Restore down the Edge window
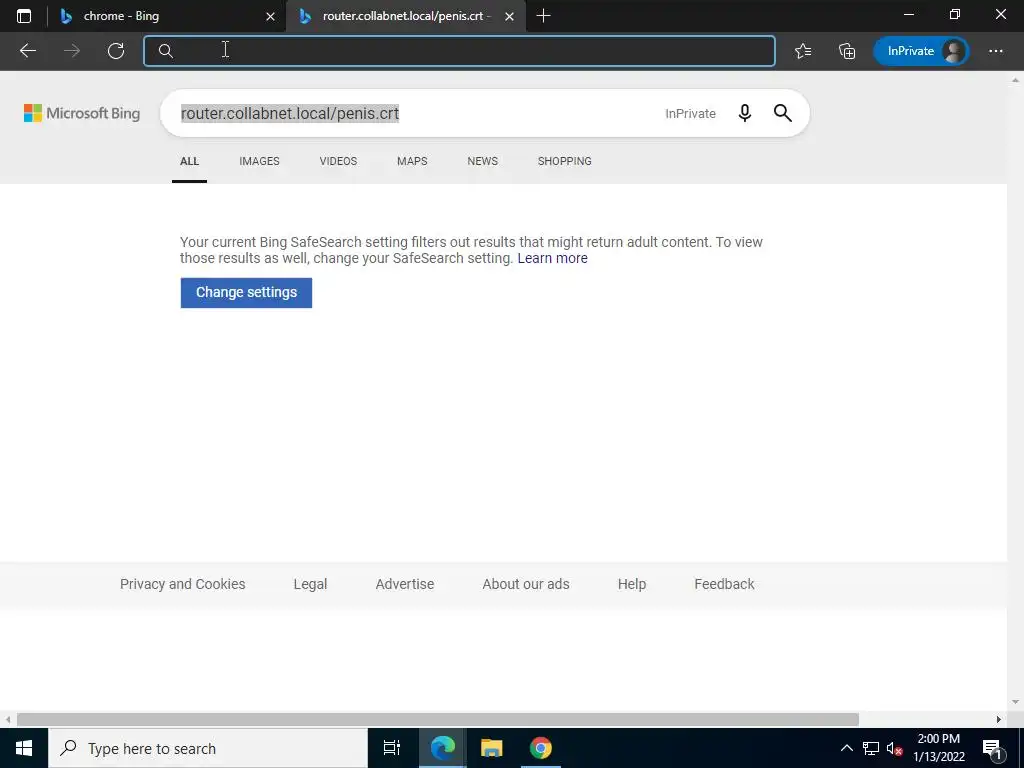Image resolution: width=1024 pixels, height=768 pixels. click(x=955, y=14)
